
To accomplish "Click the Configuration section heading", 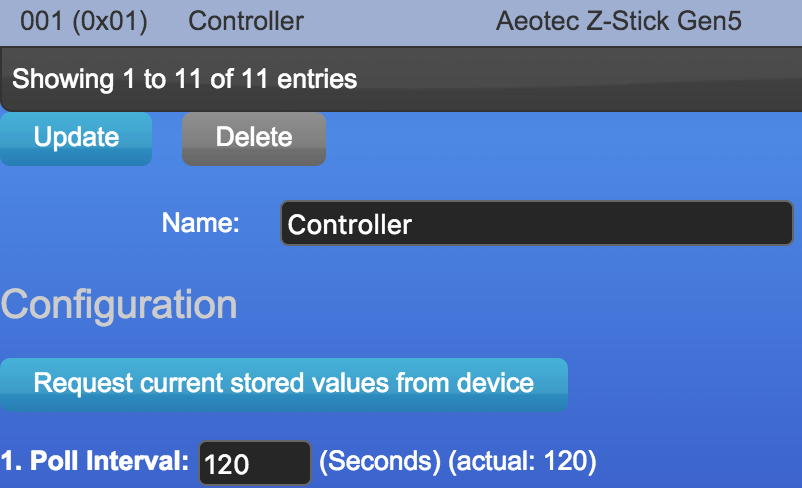I will 119,305.
